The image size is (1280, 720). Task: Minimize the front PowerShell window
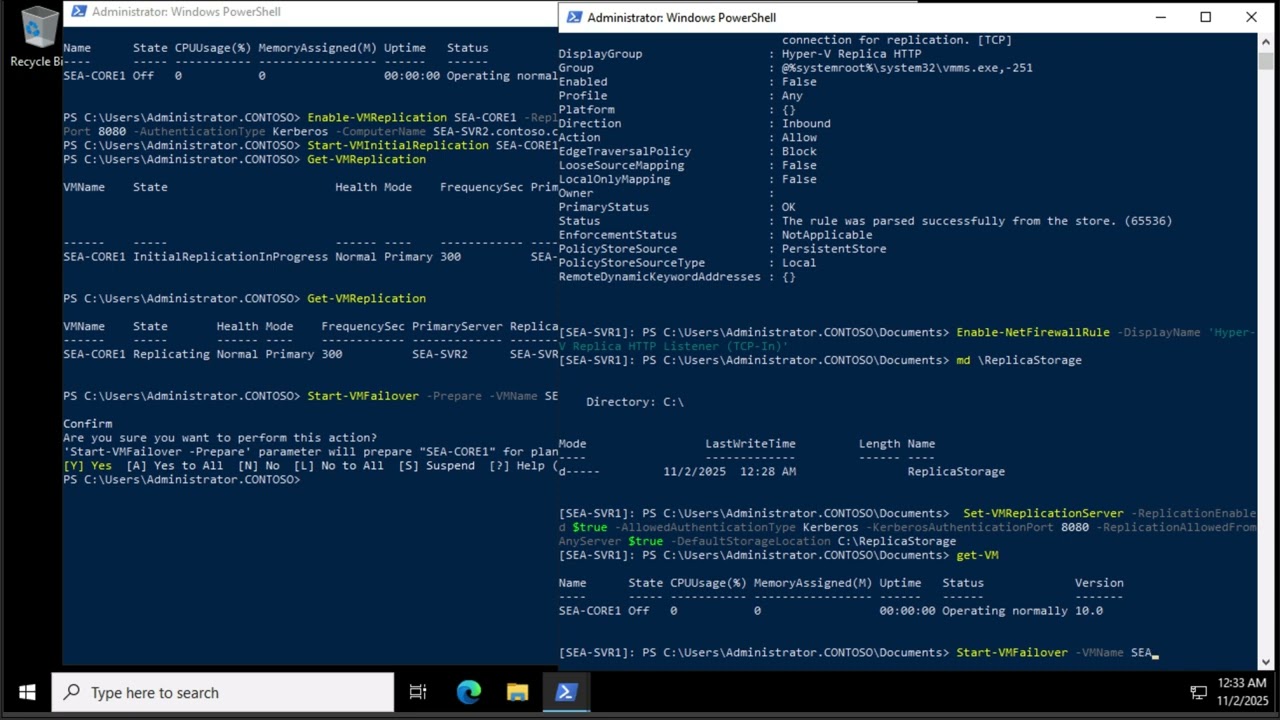coord(1160,17)
